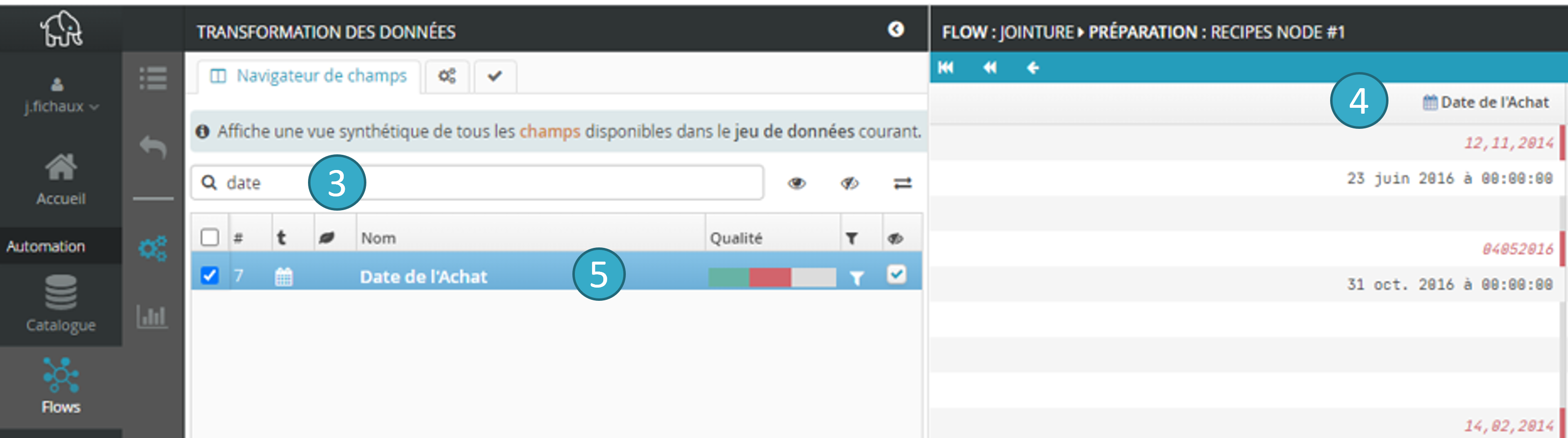The width and height of the screenshot is (1568, 438).
Task: Uncheck the Date de l'Achat row checkbox
Action: click(209, 275)
